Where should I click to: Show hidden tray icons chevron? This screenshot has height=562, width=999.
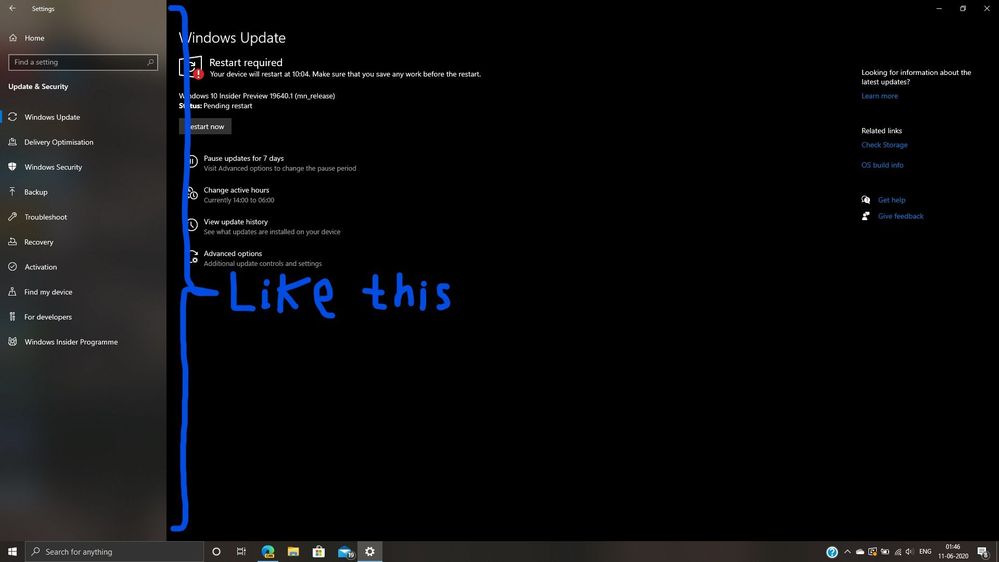pos(847,552)
